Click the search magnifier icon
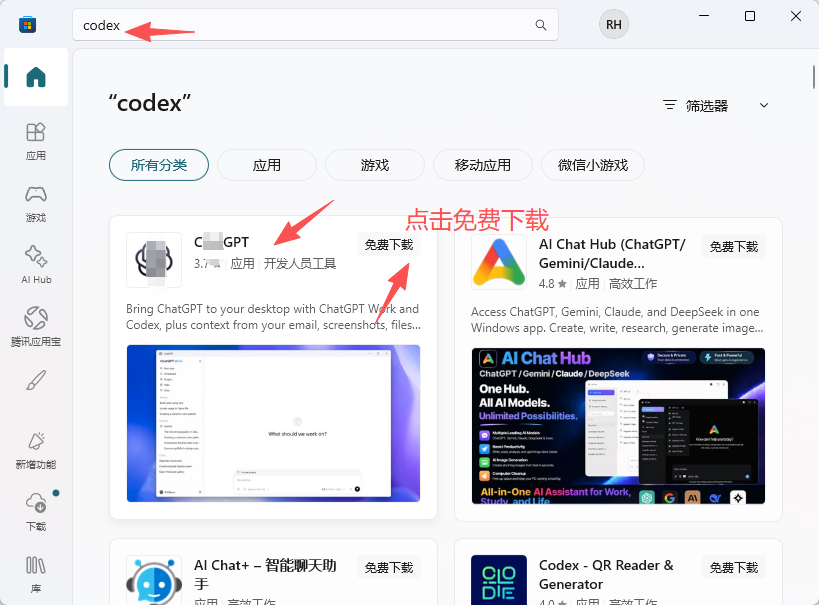Image resolution: width=819 pixels, height=605 pixels. pyautogui.click(x=541, y=25)
